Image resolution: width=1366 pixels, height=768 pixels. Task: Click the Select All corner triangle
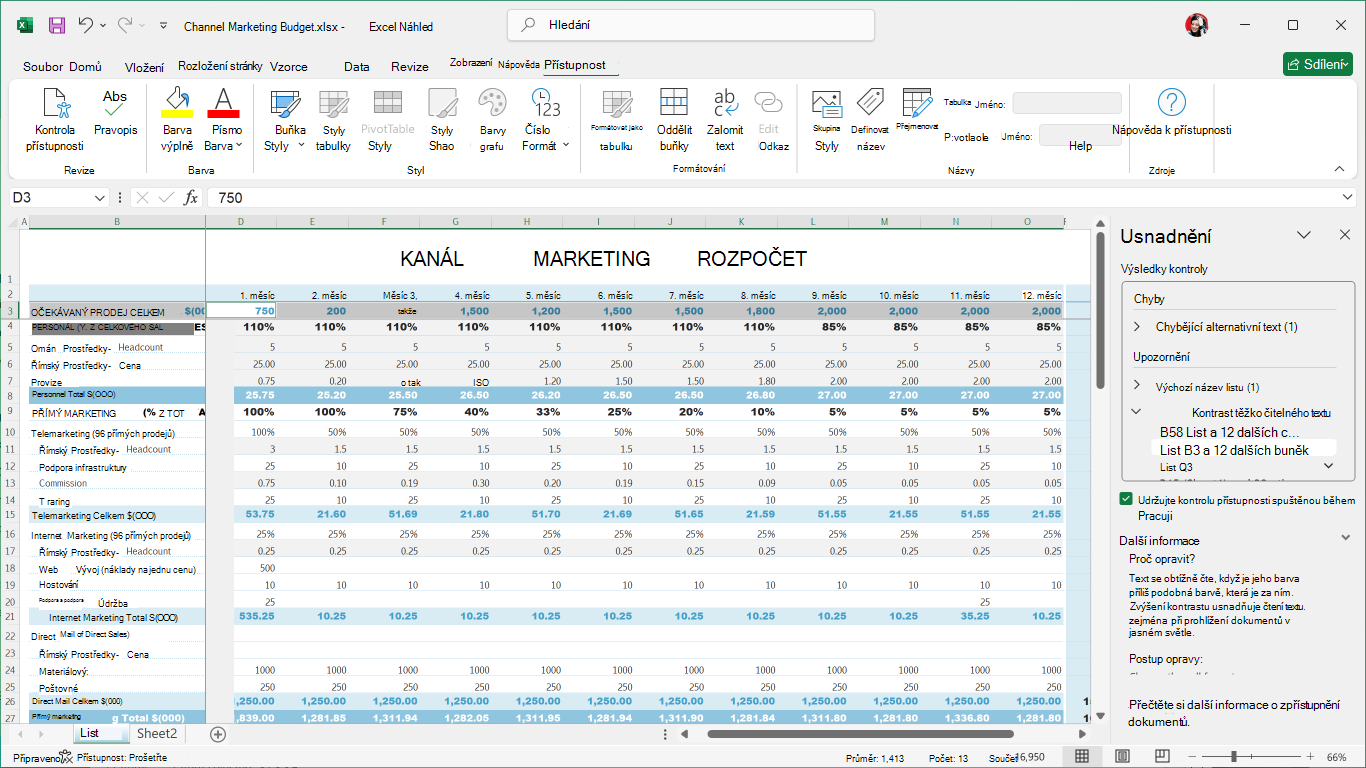tap(14, 221)
